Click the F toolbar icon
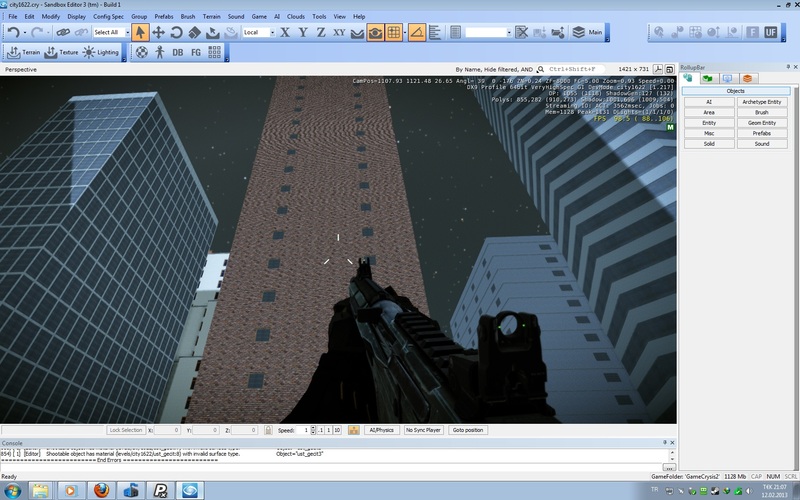The height and width of the screenshot is (500, 800). 752,33
